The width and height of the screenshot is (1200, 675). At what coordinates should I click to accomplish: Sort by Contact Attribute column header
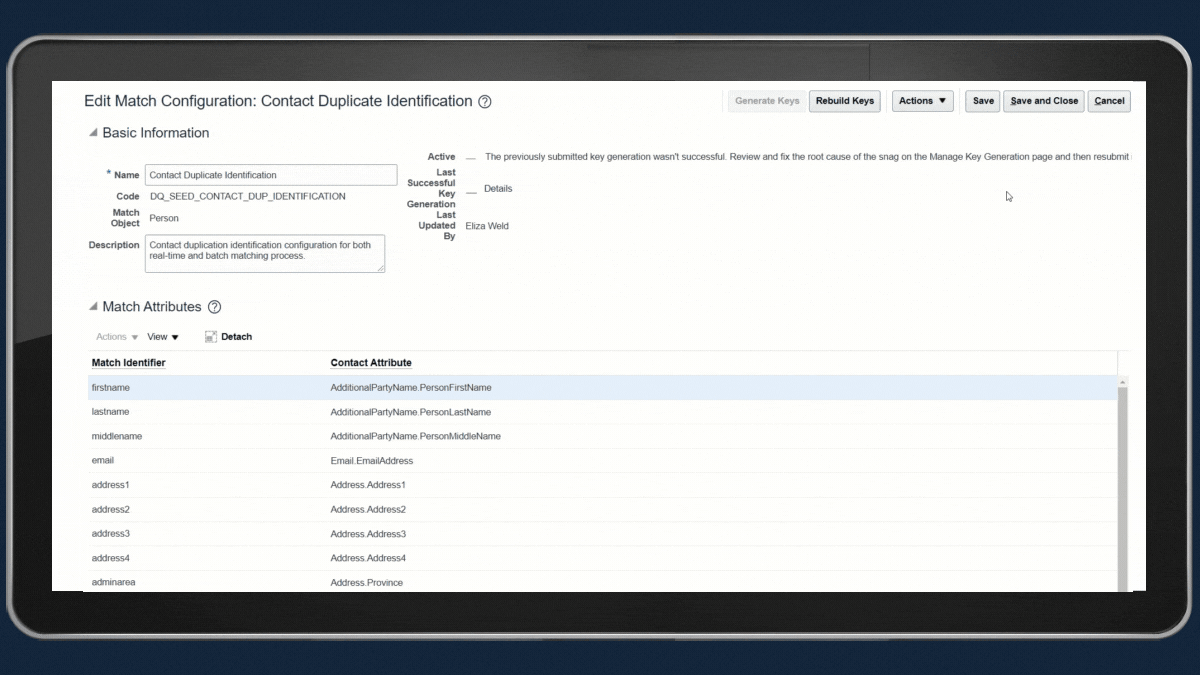point(371,363)
